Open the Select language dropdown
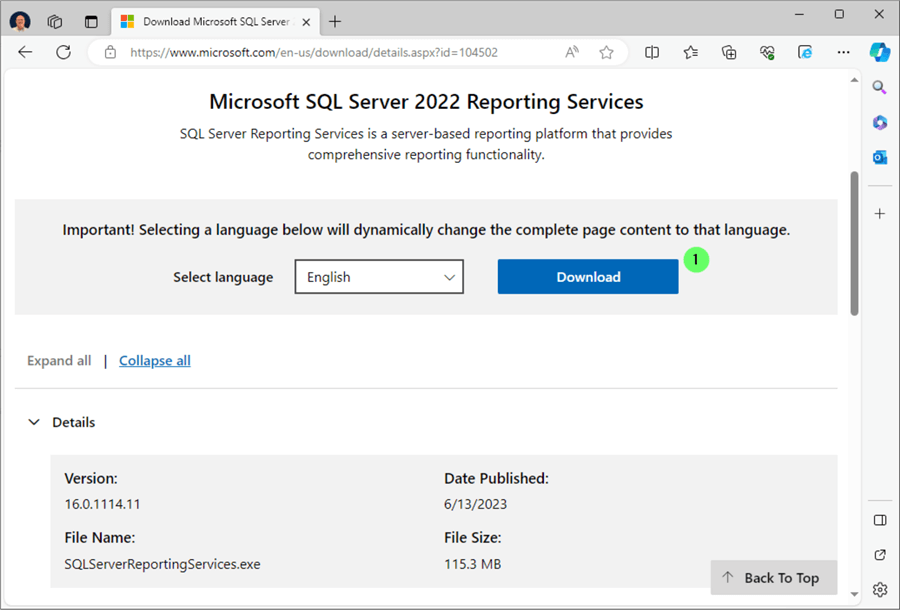The width and height of the screenshot is (900, 610). [379, 277]
